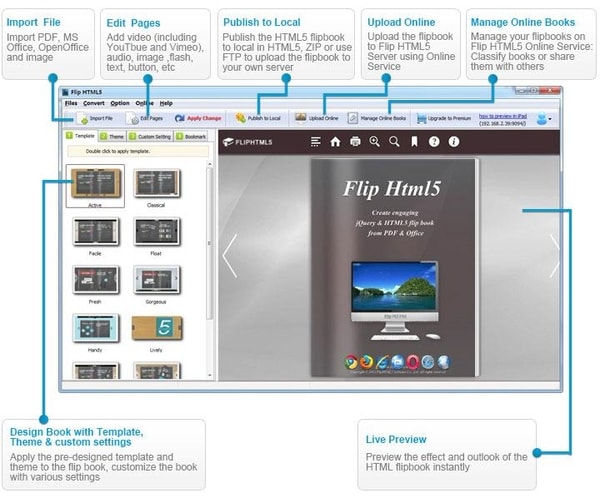Image resolution: width=600 pixels, height=498 pixels.
Task: Switch to the Custom Setting tab
Action: pyautogui.click(x=150, y=136)
